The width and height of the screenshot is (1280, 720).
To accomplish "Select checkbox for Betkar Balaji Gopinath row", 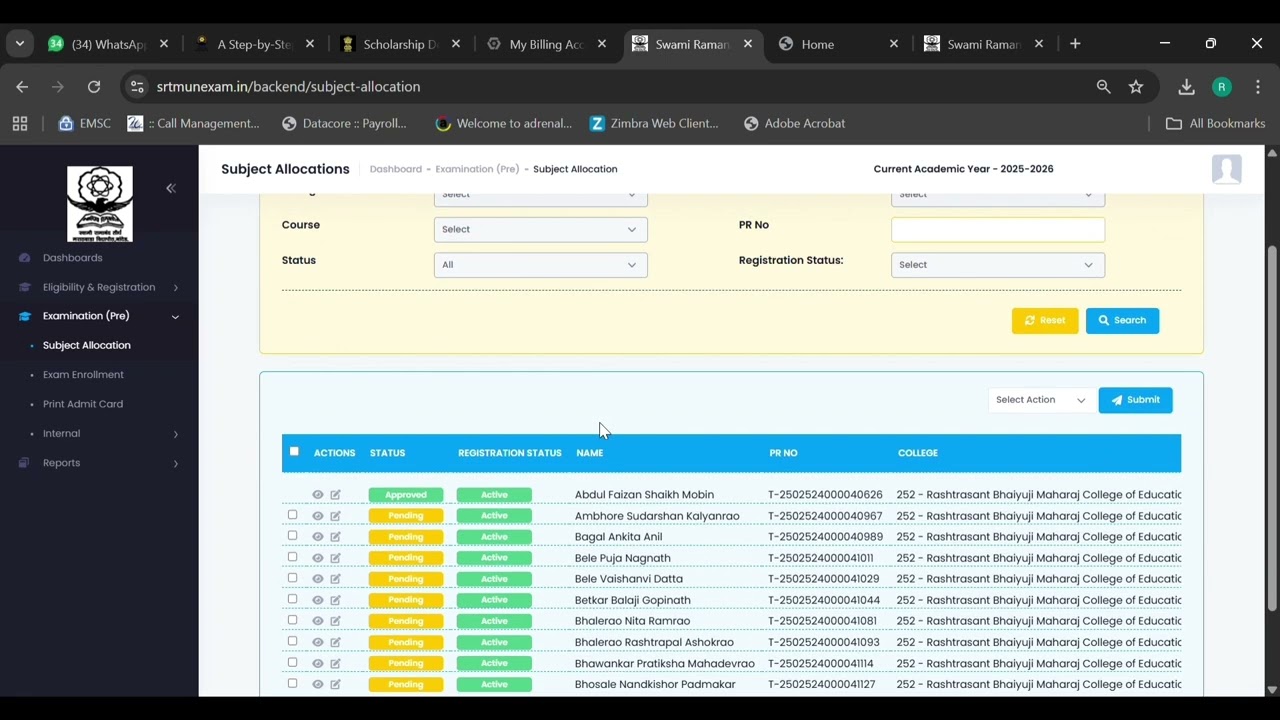I will pos(292,599).
